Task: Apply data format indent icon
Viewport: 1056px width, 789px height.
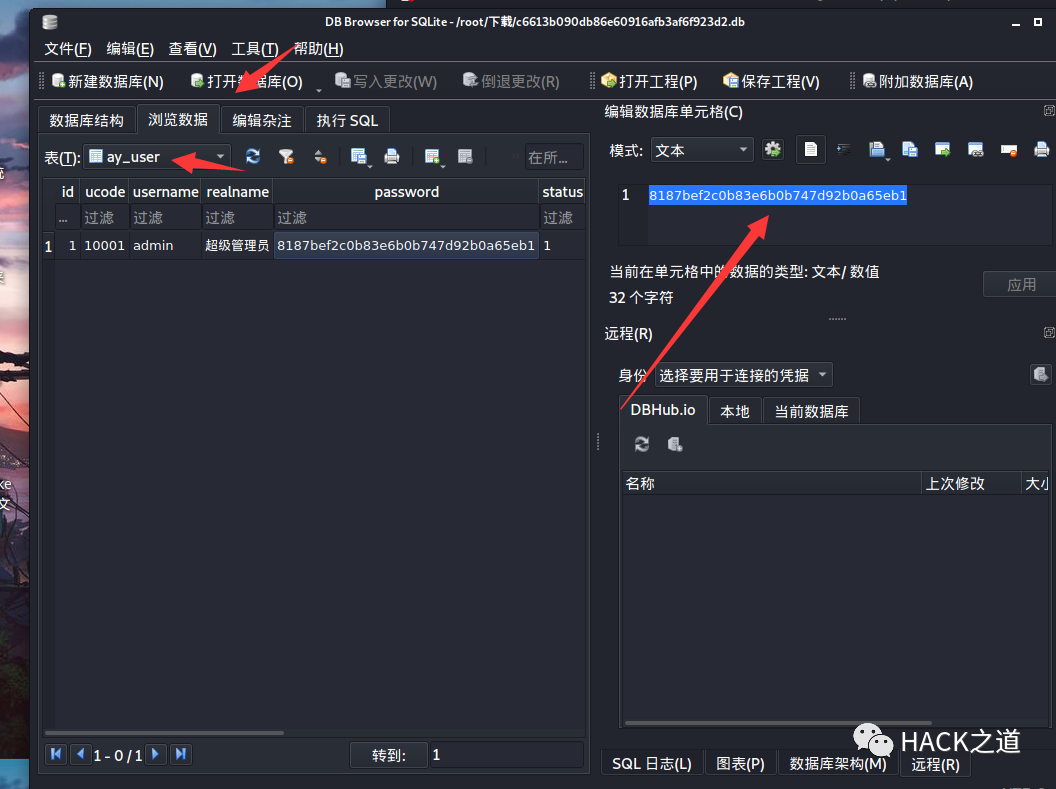Action: 843,149
